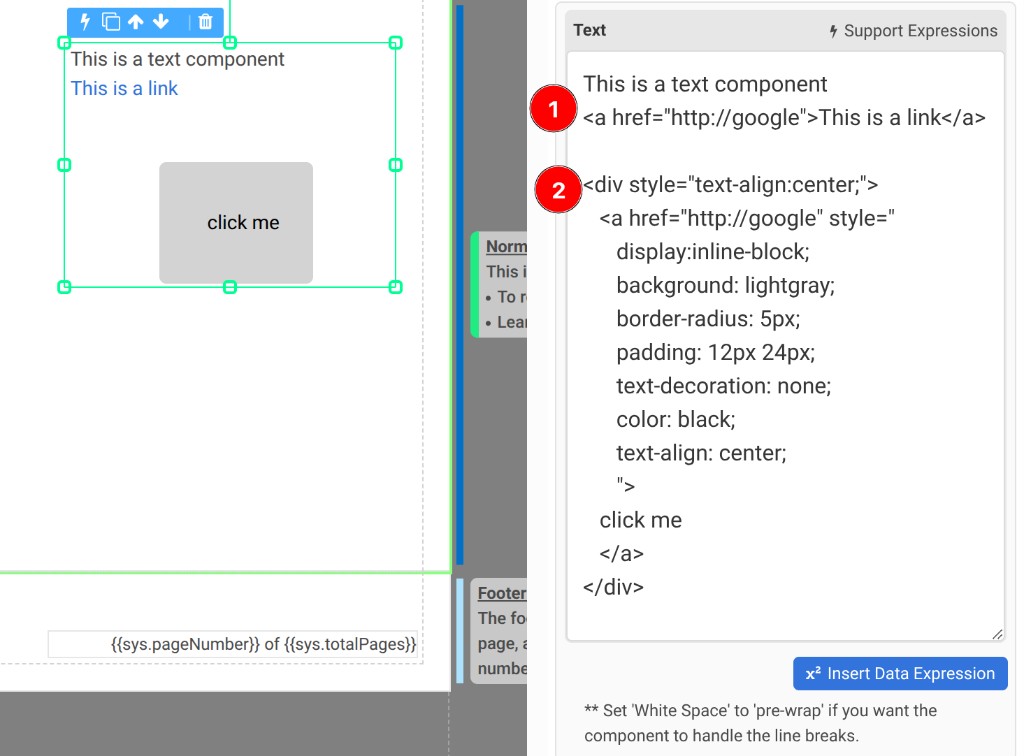Move component down with the down arrow
Image resolution: width=1024 pixels, height=756 pixels.
pos(160,21)
